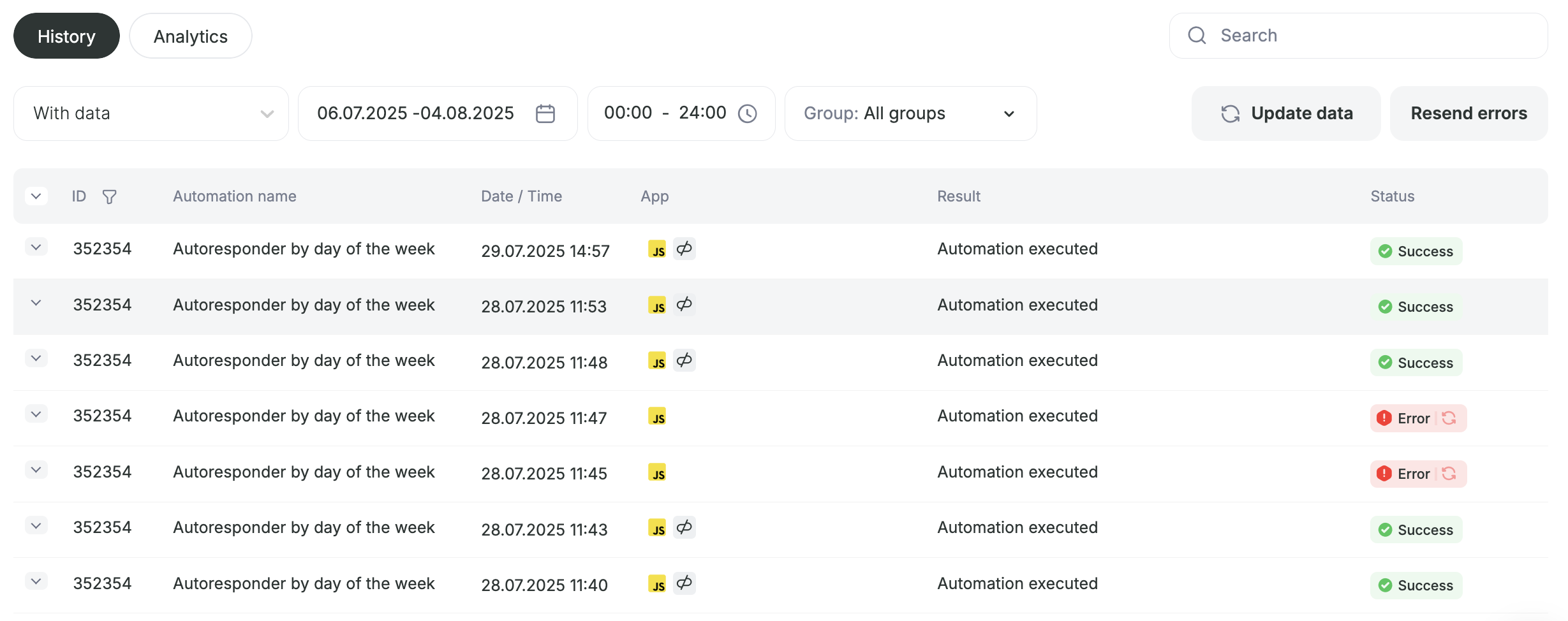Click the Resend errors button
Screen dimensions: 1568x621
1469,113
